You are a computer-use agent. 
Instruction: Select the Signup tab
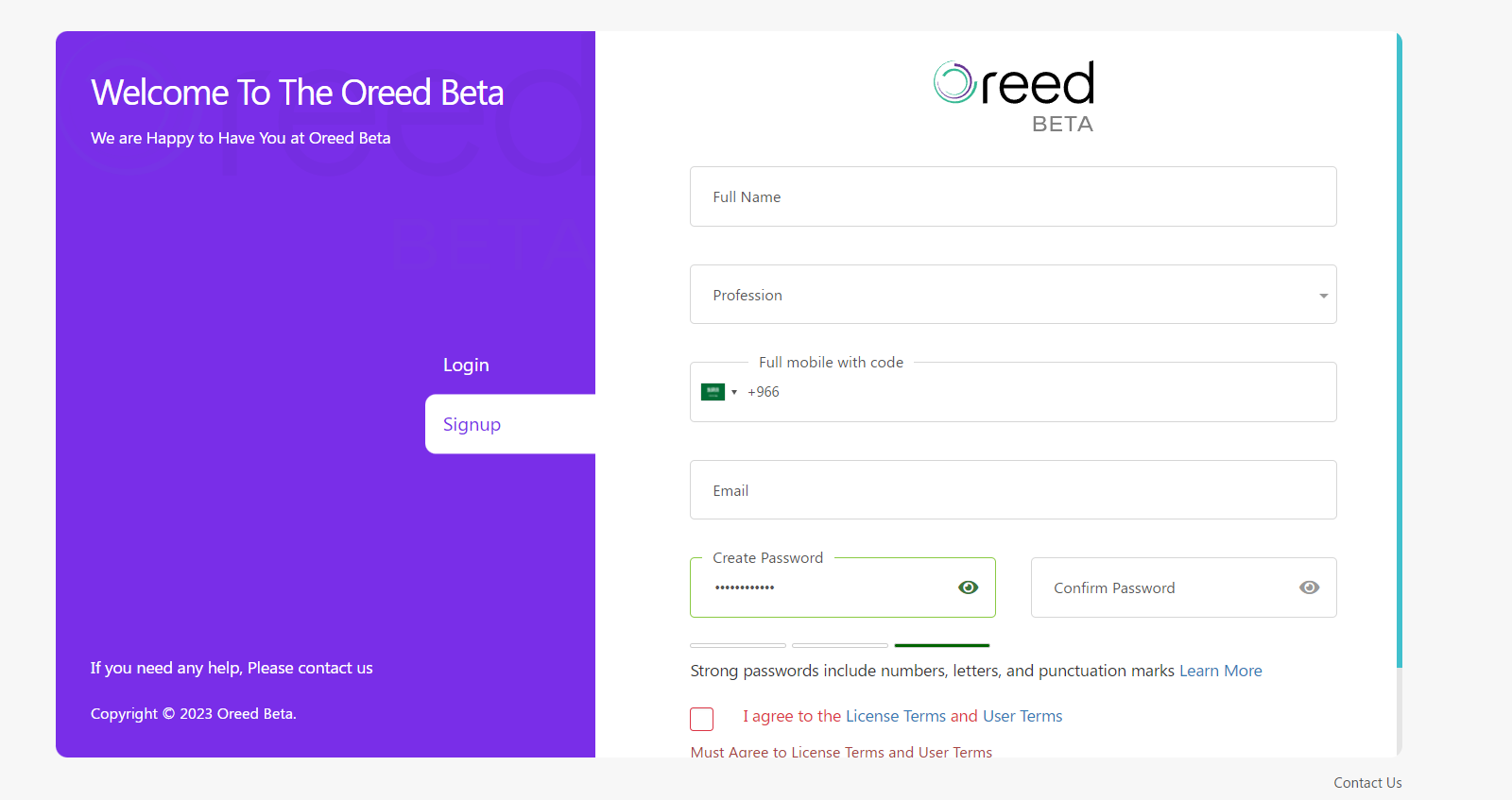[x=472, y=424]
